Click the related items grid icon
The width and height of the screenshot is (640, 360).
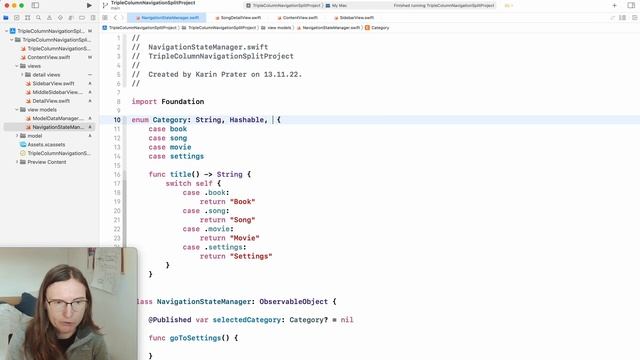coord(105,18)
